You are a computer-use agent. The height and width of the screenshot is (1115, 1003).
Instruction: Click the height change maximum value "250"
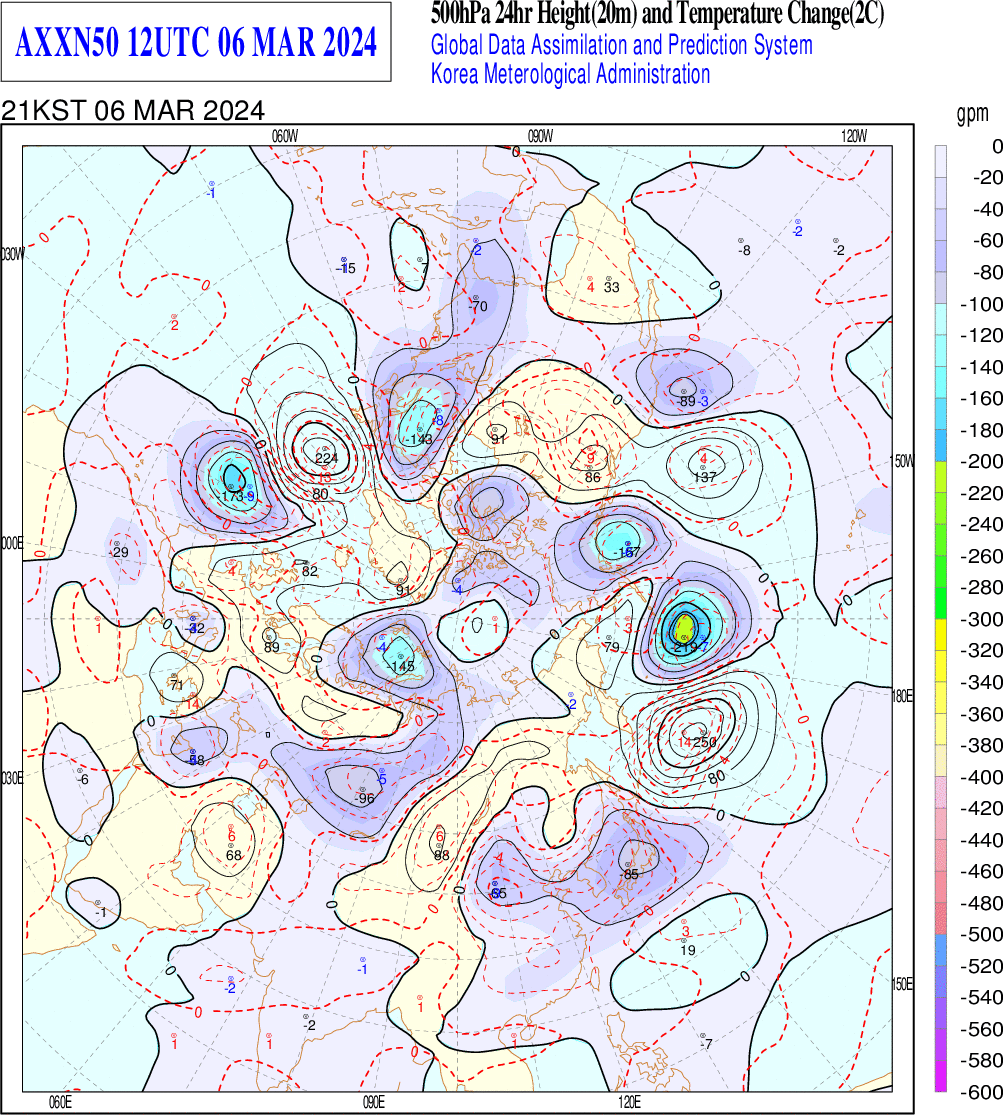coord(704,742)
